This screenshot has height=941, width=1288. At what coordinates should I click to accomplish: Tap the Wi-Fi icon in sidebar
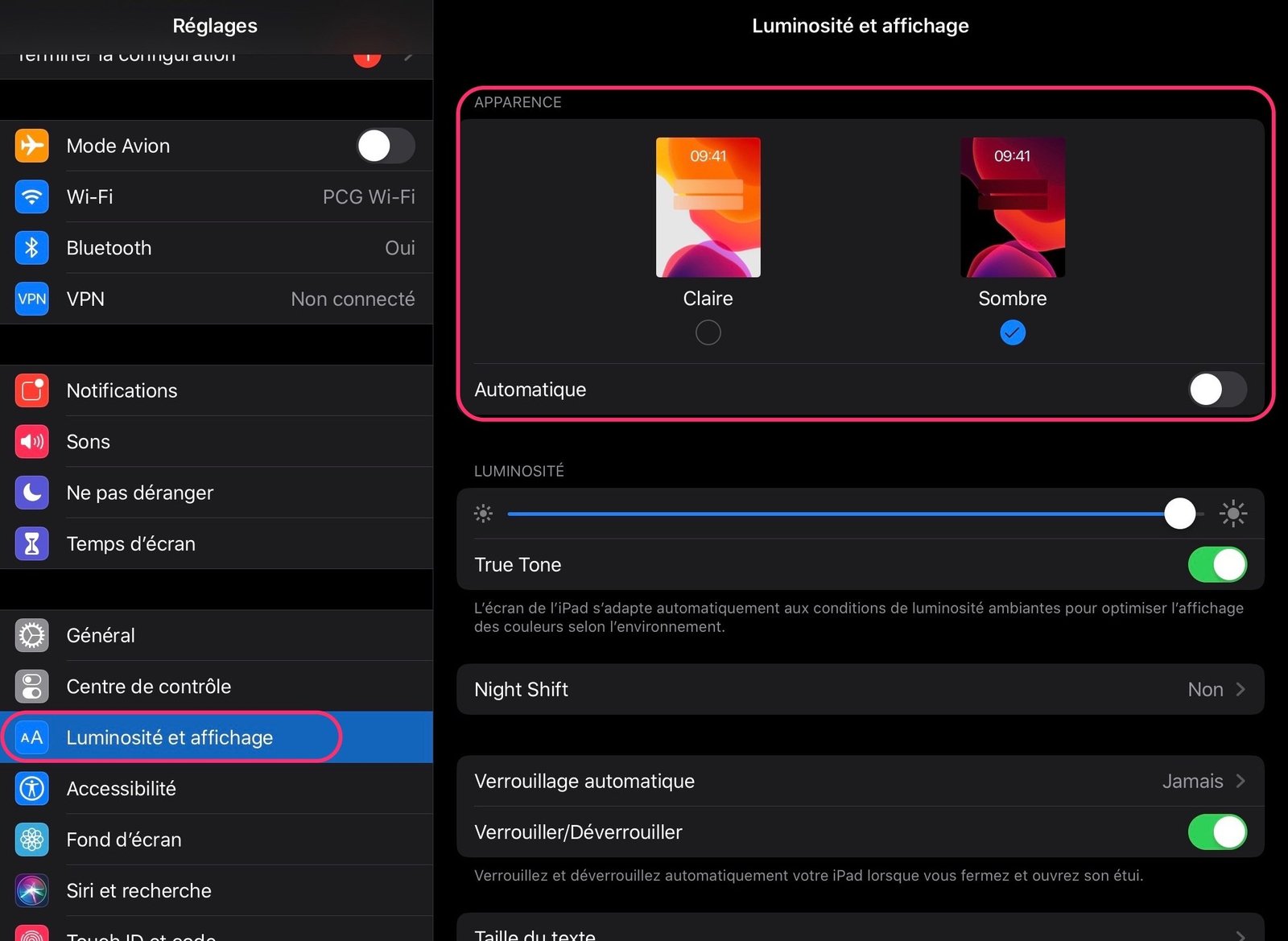tap(32, 196)
